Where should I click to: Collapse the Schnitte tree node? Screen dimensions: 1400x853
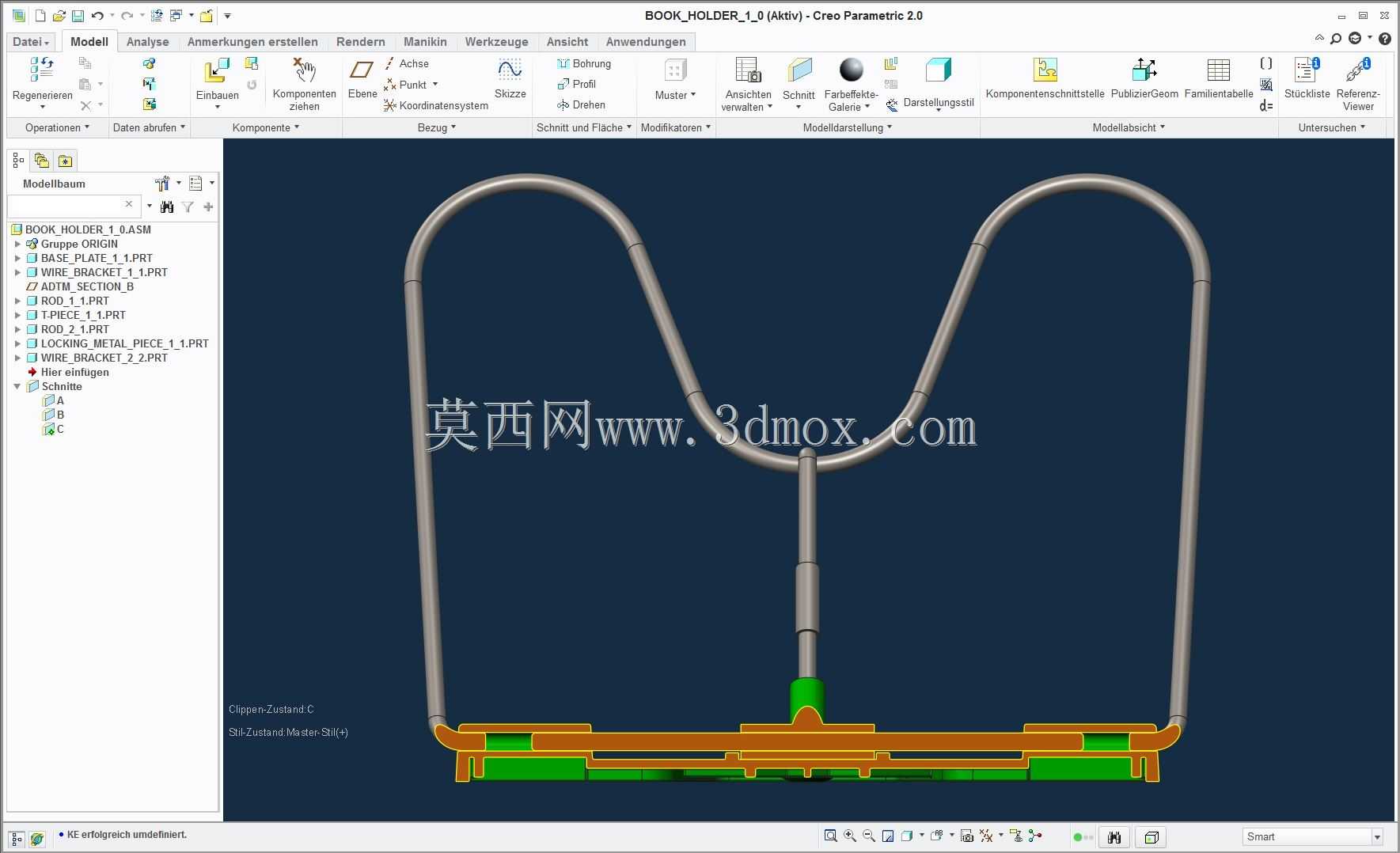click(x=17, y=386)
